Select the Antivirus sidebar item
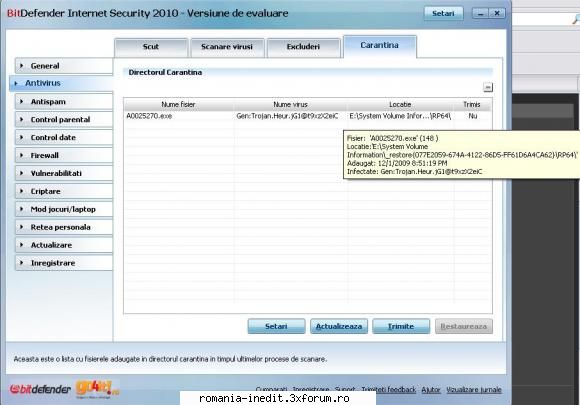Viewport: 580px width, 405px height. pyautogui.click(x=61, y=83)
